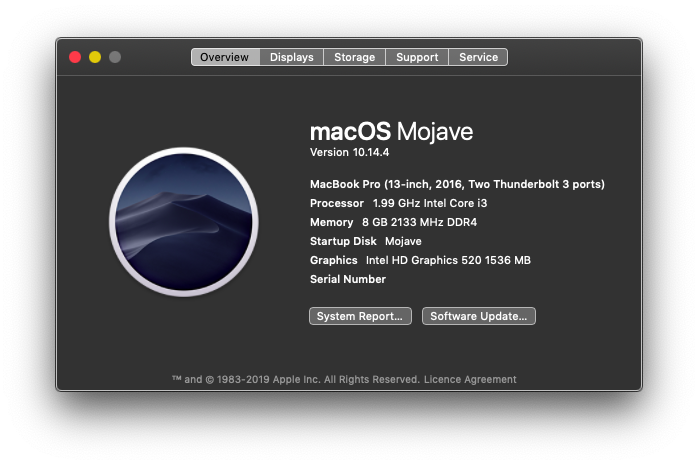
Task: Click the '1.99 GHz Intel Core i3' value
Action: (430, 203)
